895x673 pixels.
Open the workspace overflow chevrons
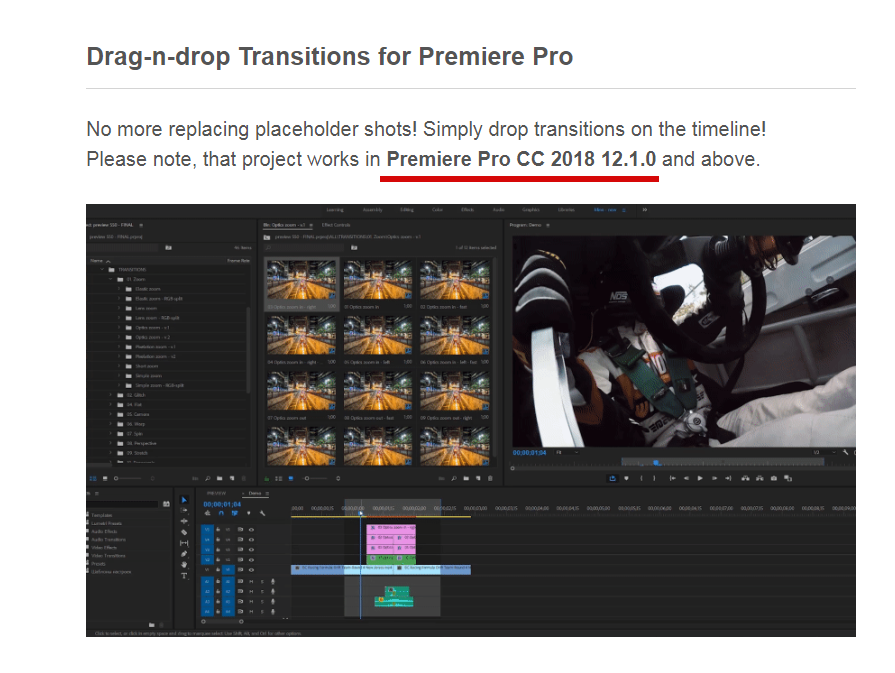(644, 210)
